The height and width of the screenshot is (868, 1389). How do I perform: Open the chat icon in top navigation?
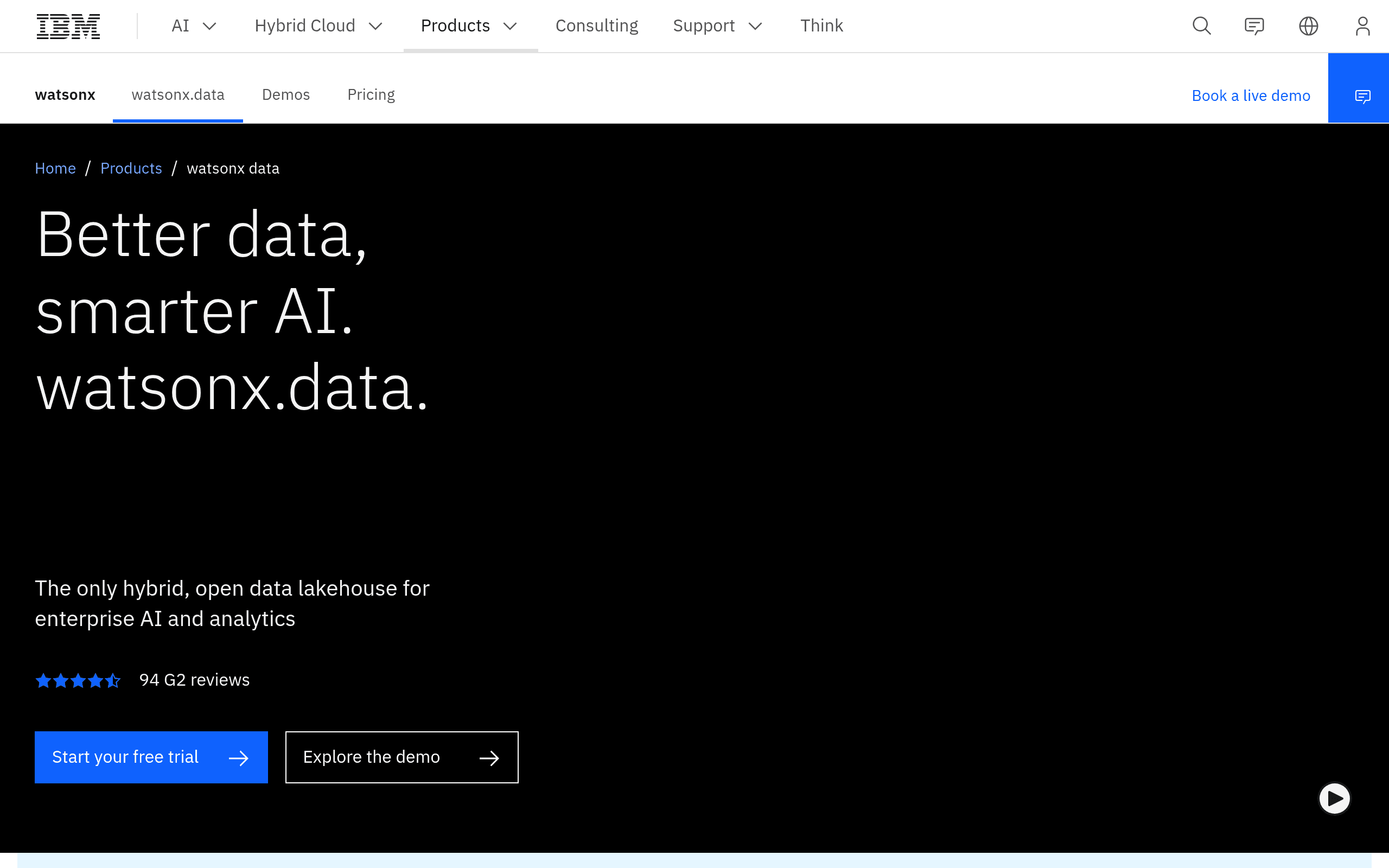coord(1254,26)
